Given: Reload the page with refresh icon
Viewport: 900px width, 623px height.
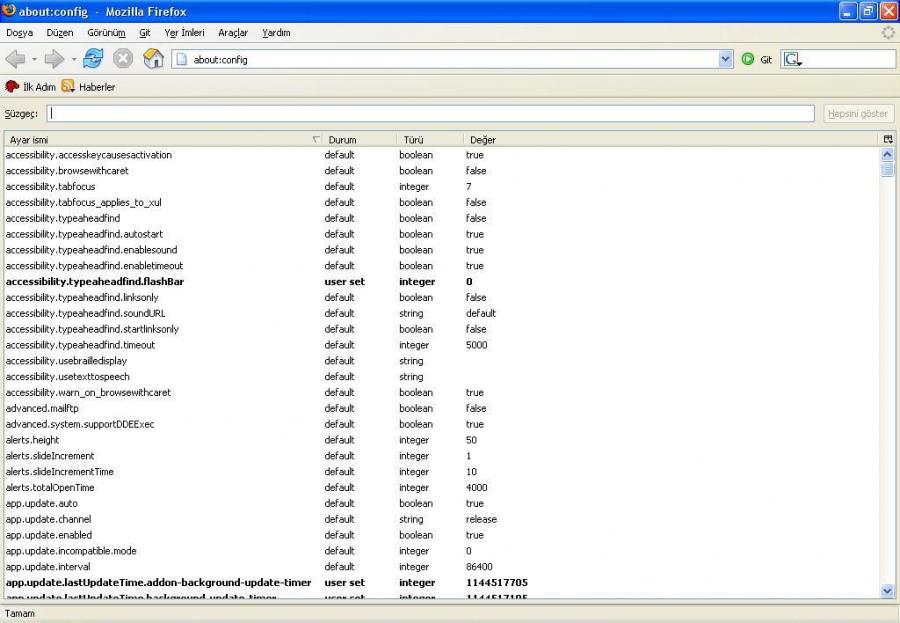Looking at the screenshot, I should [x=93, y=59].
